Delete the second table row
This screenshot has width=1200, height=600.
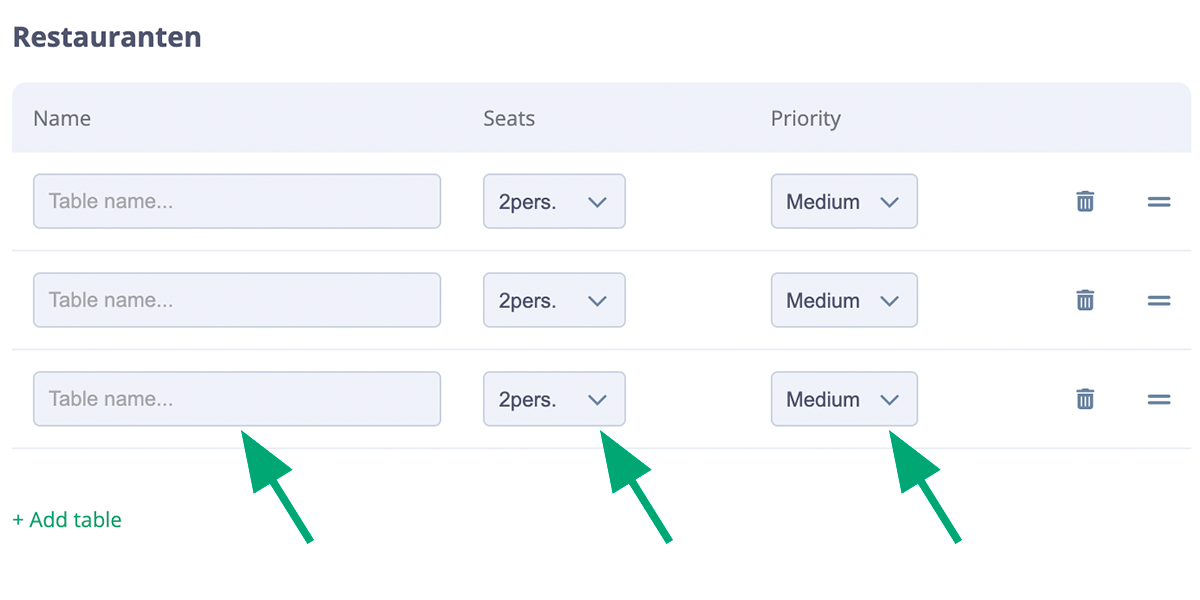point(1084,300)
